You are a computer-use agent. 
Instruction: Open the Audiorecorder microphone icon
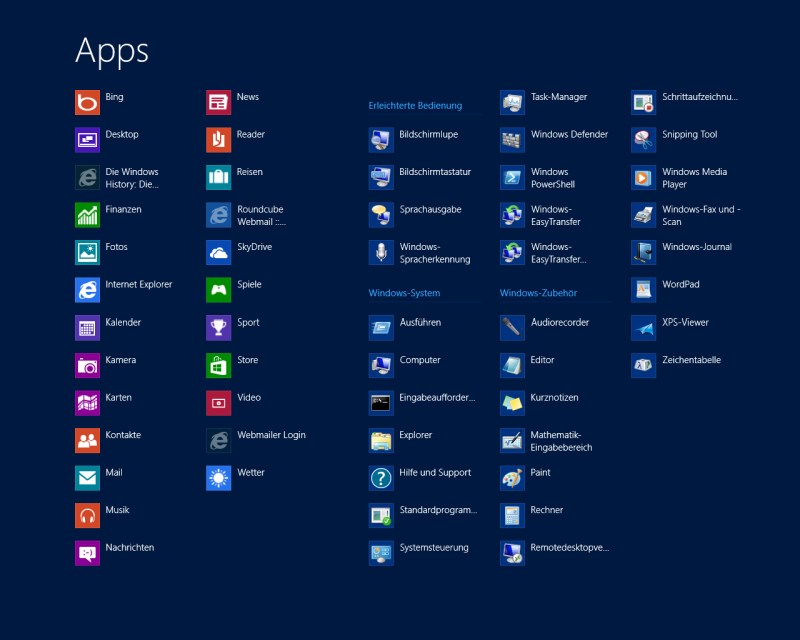(512, 328)
